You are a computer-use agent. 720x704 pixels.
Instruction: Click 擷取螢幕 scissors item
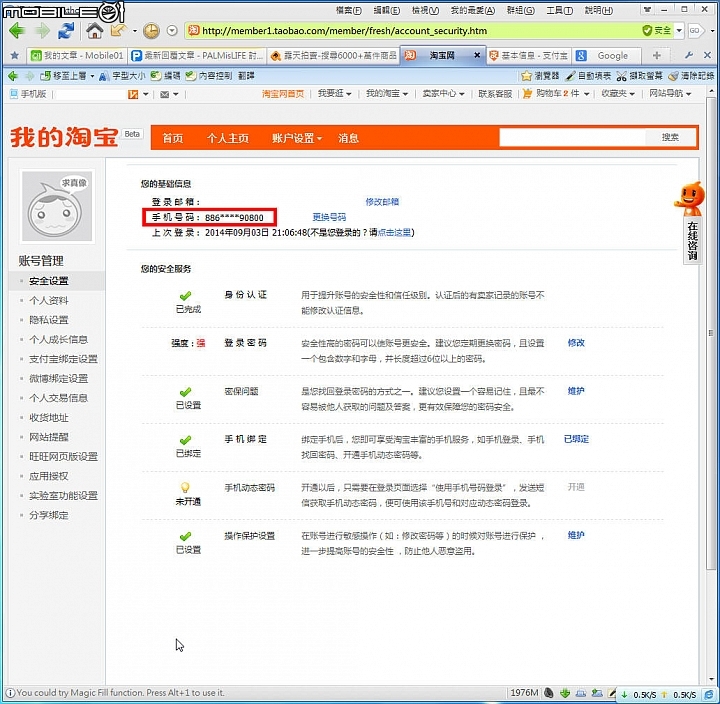[640, 76]
